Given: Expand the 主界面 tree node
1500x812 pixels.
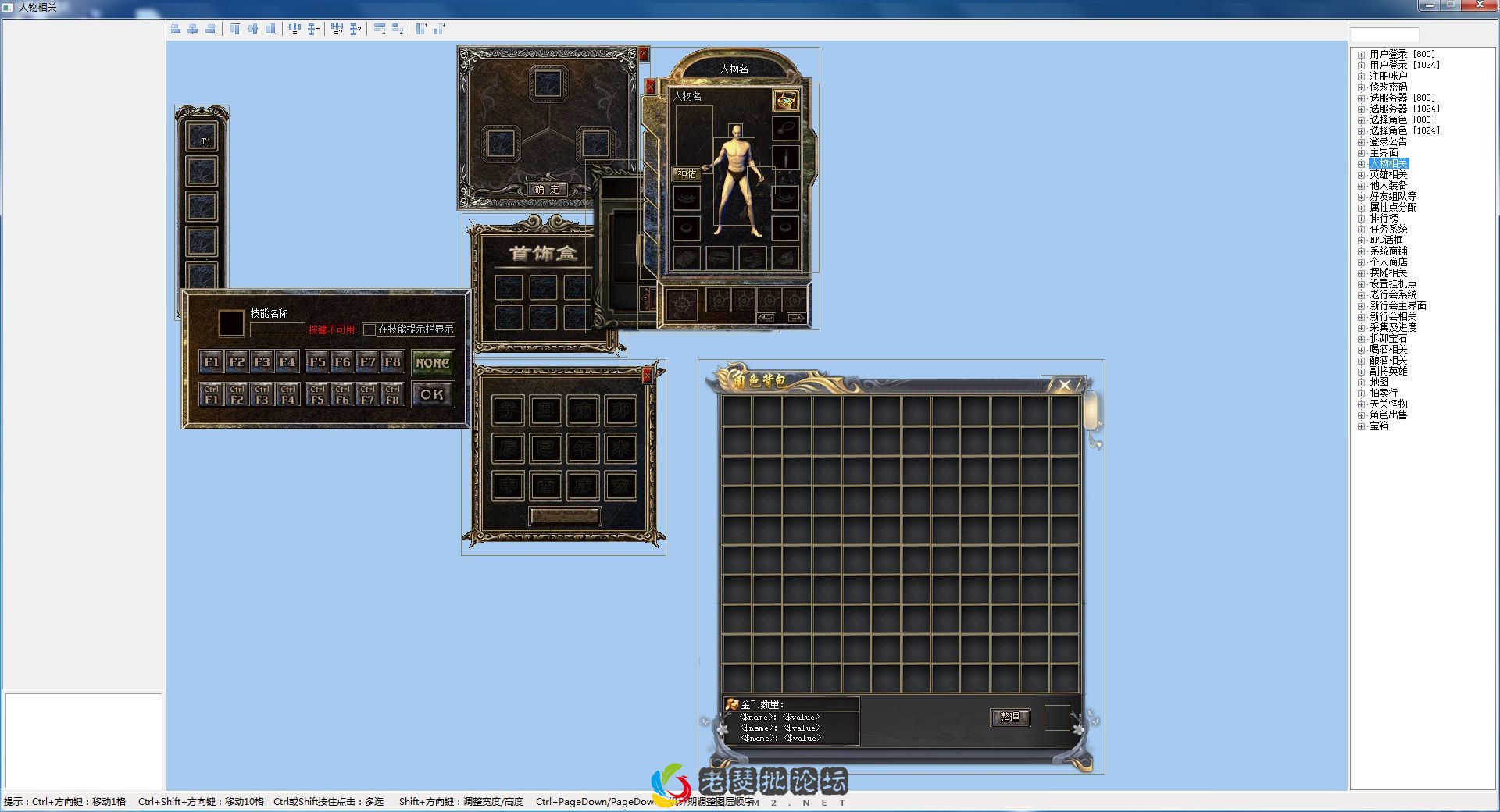Looking at the screenshot, I should click(1361, 153).
